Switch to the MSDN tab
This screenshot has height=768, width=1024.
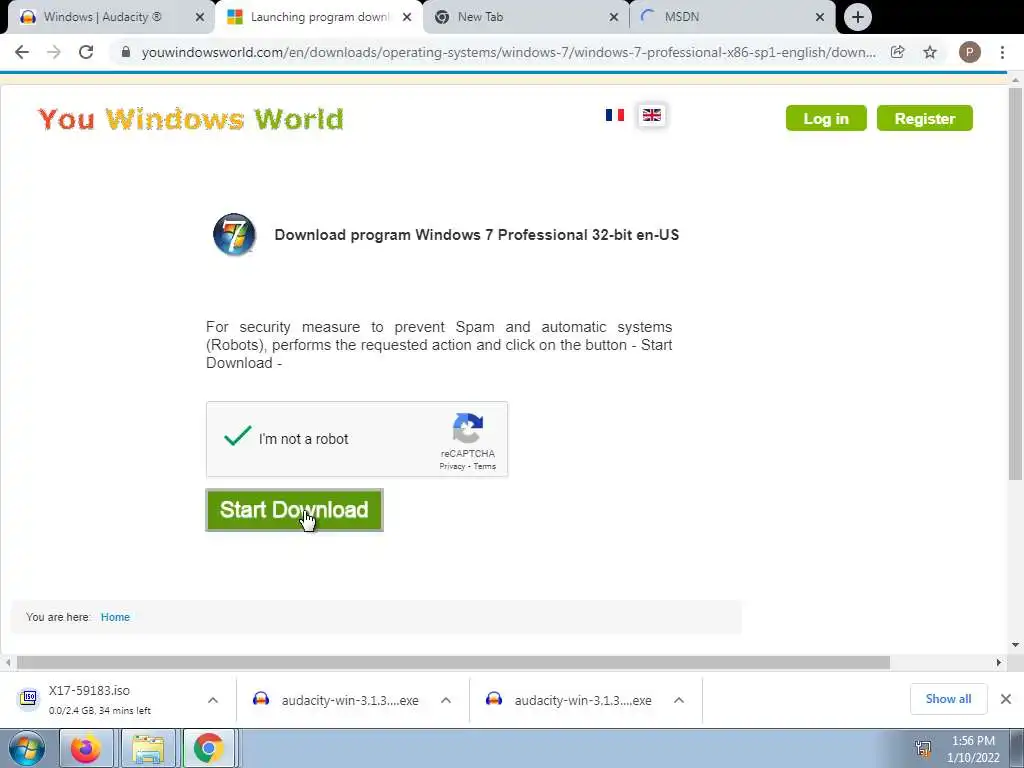[x=733, y=17]
